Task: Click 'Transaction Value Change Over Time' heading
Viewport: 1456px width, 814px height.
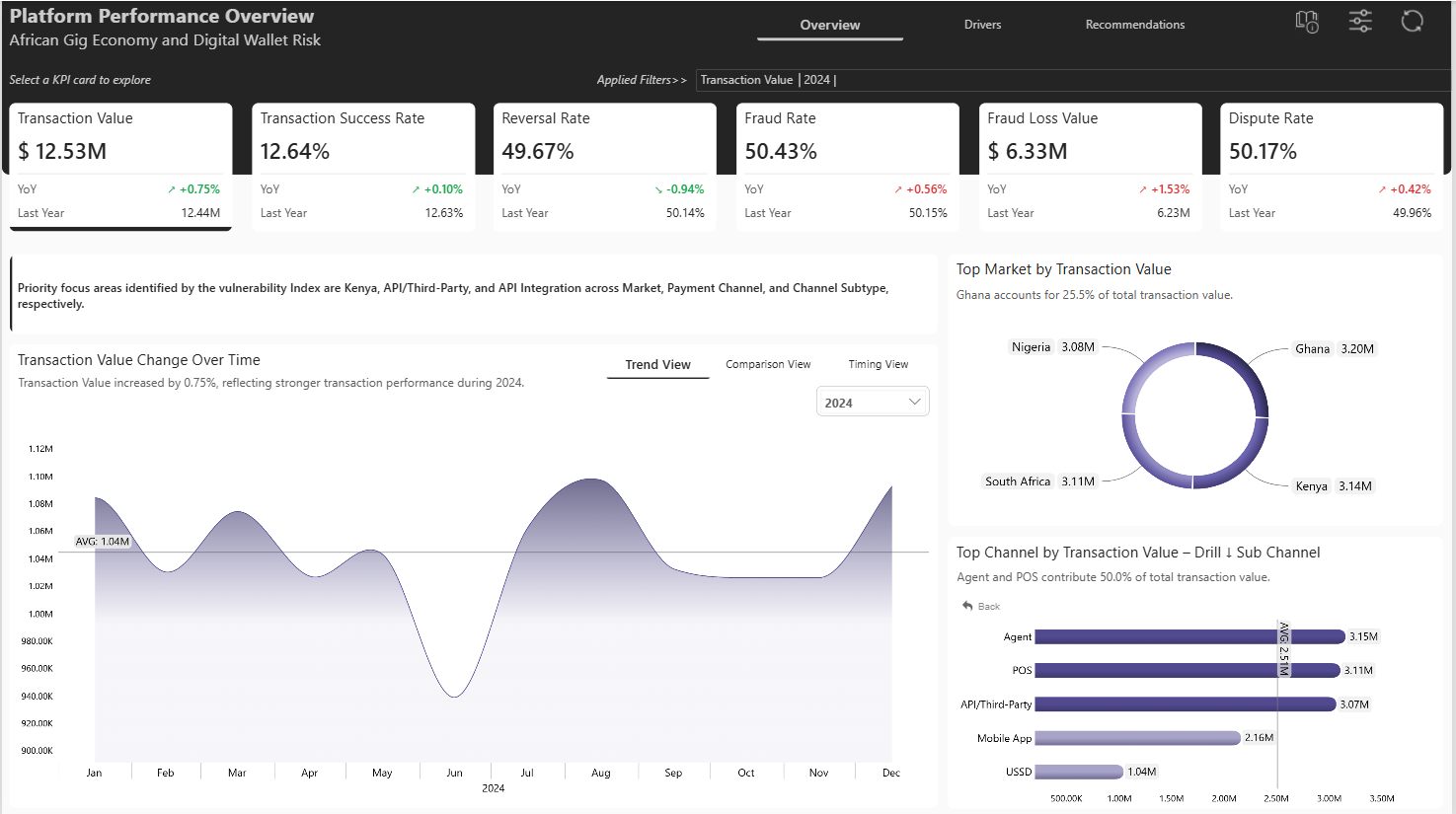Action: pos(139,360)
